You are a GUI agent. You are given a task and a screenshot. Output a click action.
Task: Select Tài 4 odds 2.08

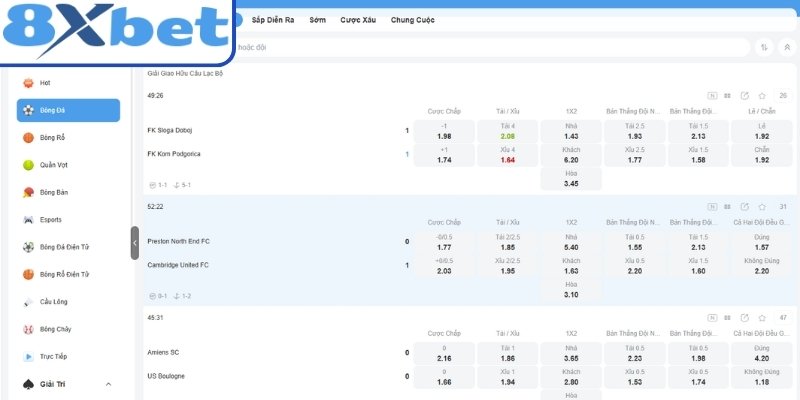click(508, 132)
